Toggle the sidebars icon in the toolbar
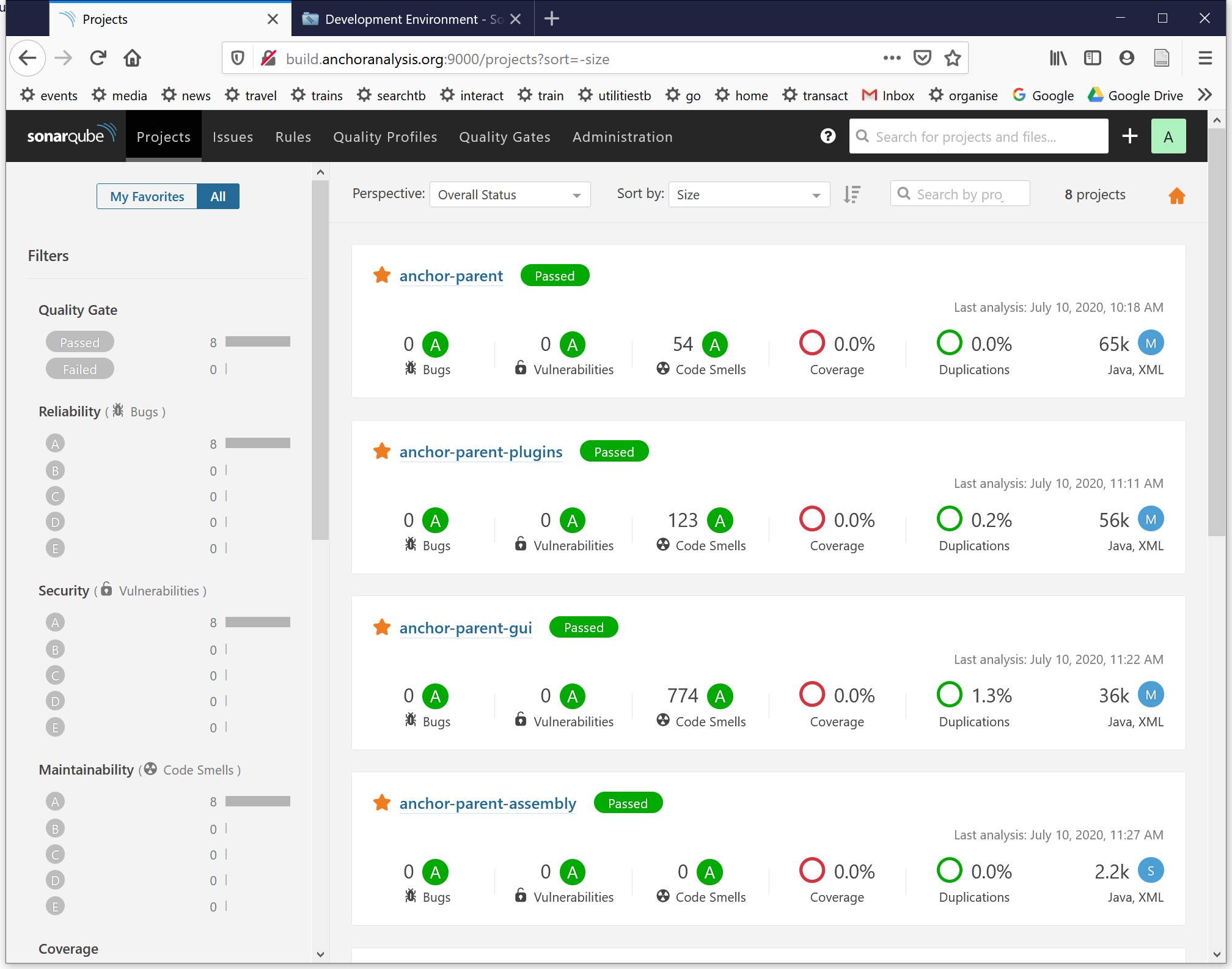 pyautogui.click(x=1092, y=58)
